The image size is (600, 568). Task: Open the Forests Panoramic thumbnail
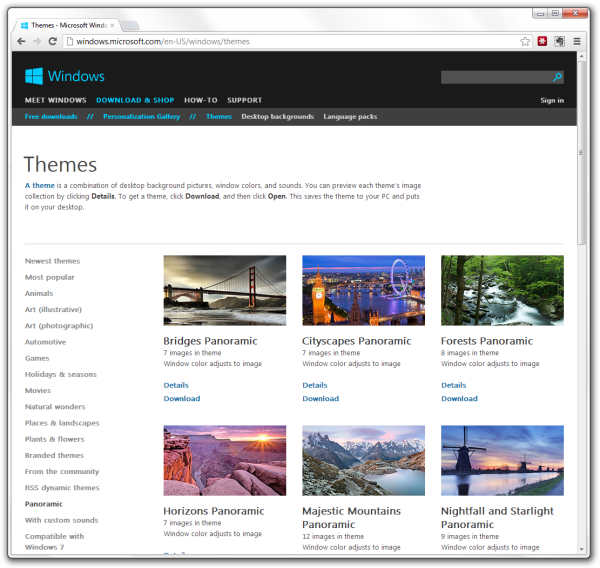pos(502,291)
